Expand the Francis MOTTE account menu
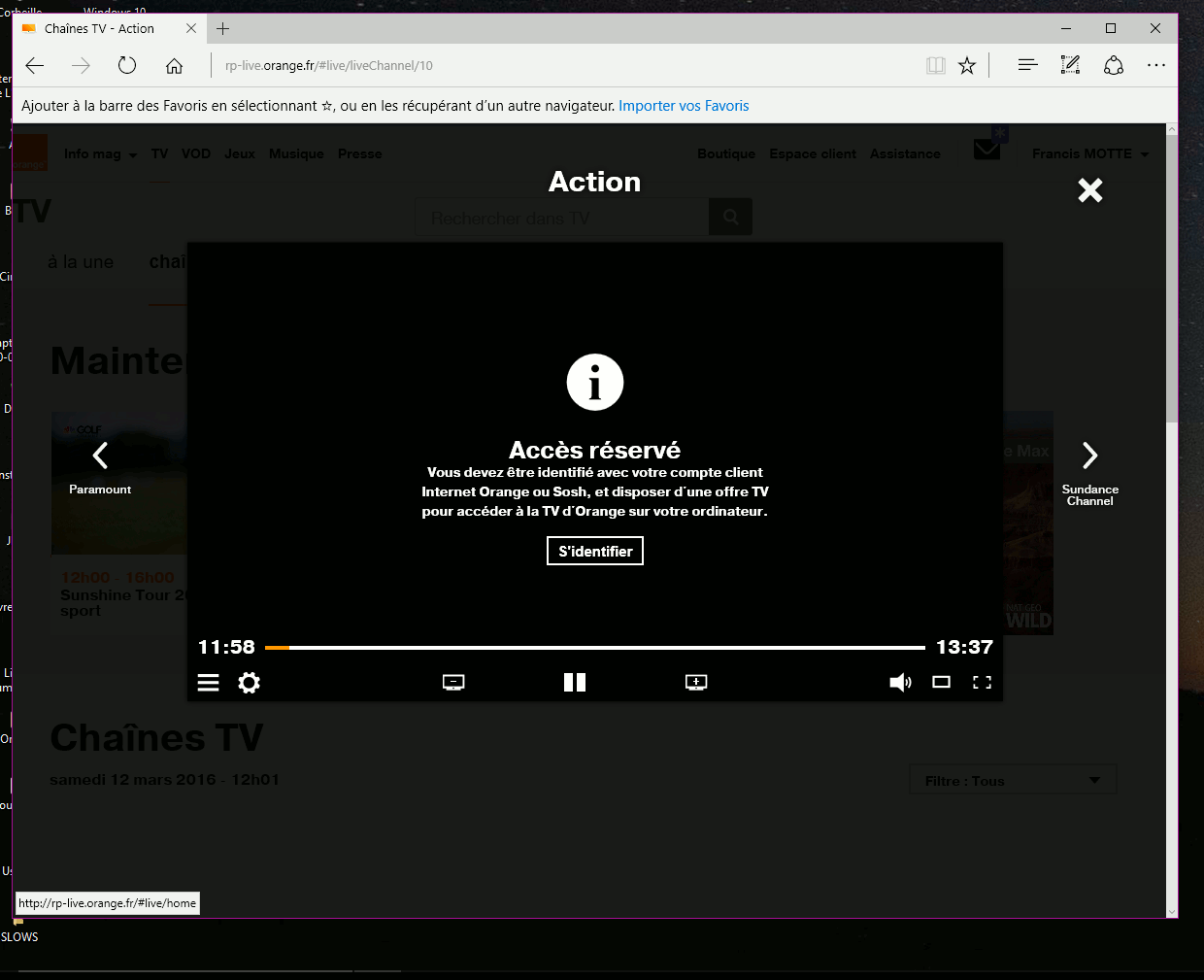The height and width of the screenshot is (980, 1204). click(x=1090, y=153)
